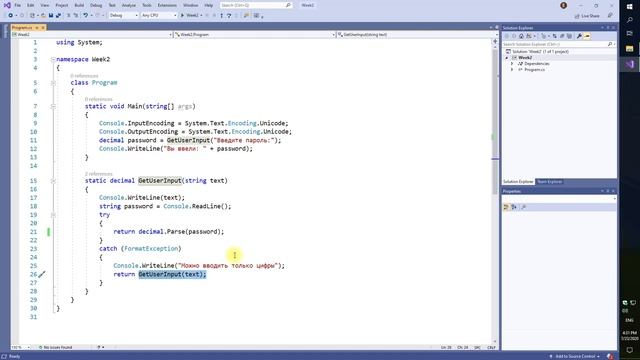Image resolution: width=640 pixels, height=360 pixels.
Task: Click the screwdriver quick actions icon on line 26
Action: (42, 274)
